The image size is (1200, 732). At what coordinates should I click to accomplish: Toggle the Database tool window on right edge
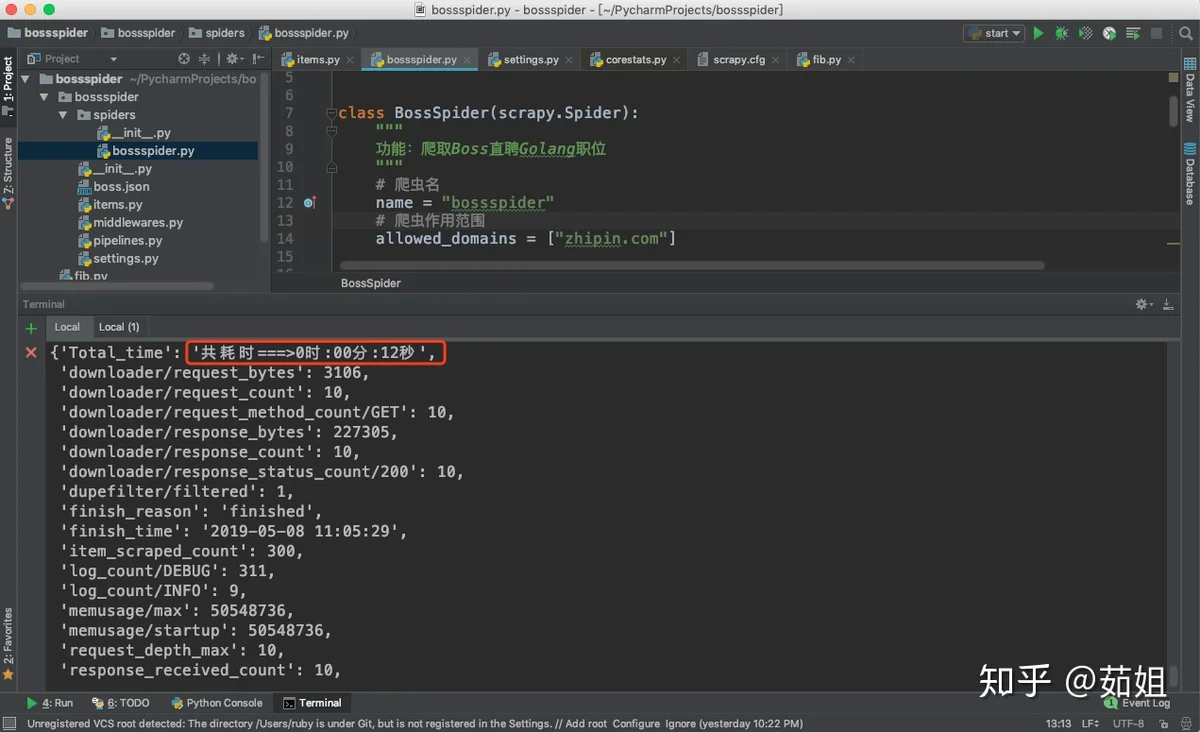1190,176
